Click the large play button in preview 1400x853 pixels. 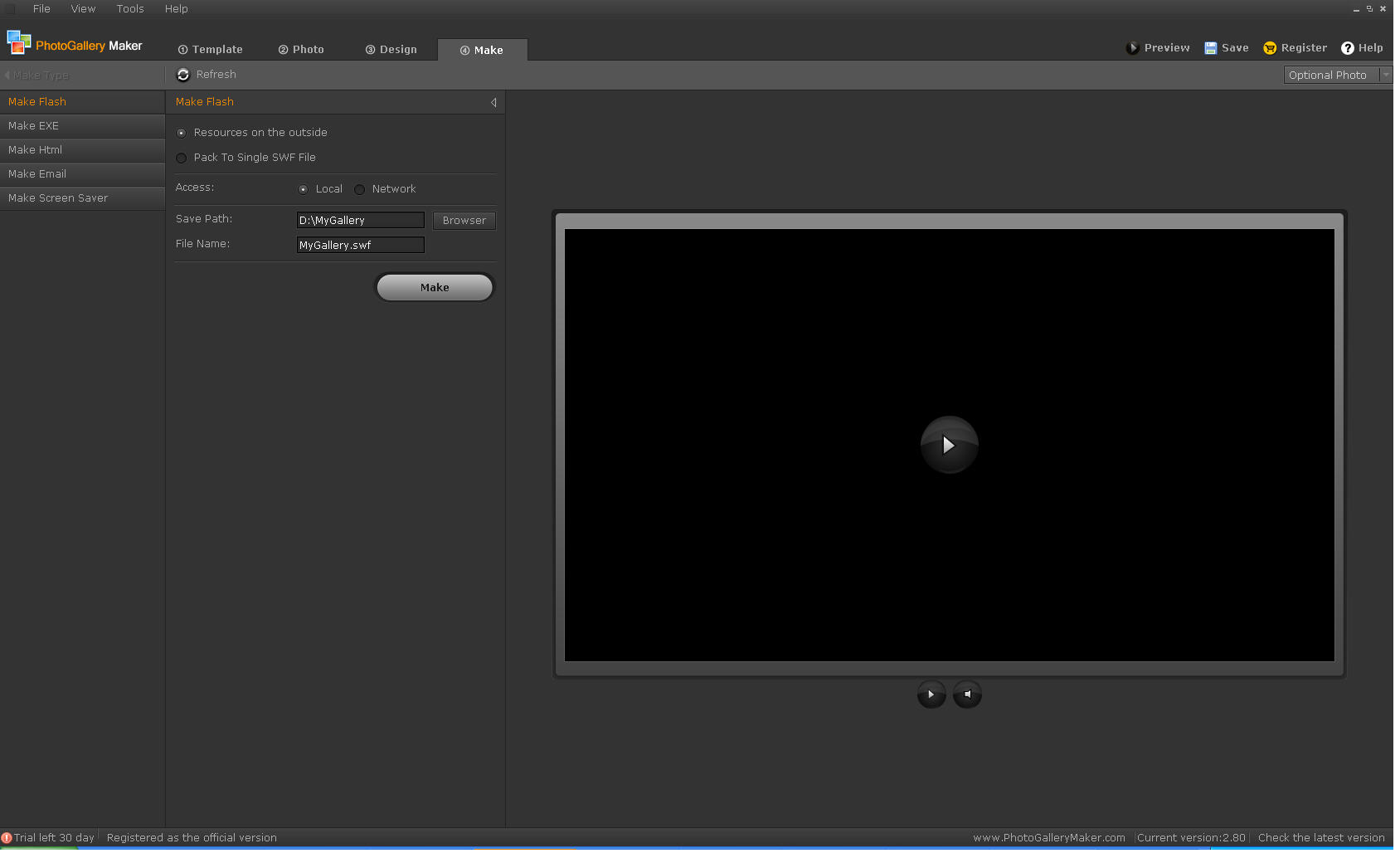950,445
